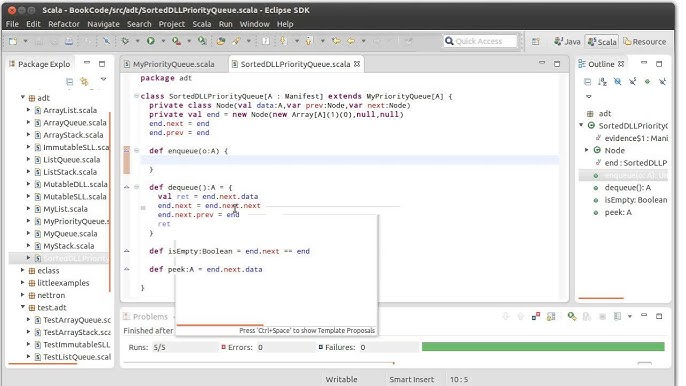Click Collapse All in Package Explorer

[70, 81]
